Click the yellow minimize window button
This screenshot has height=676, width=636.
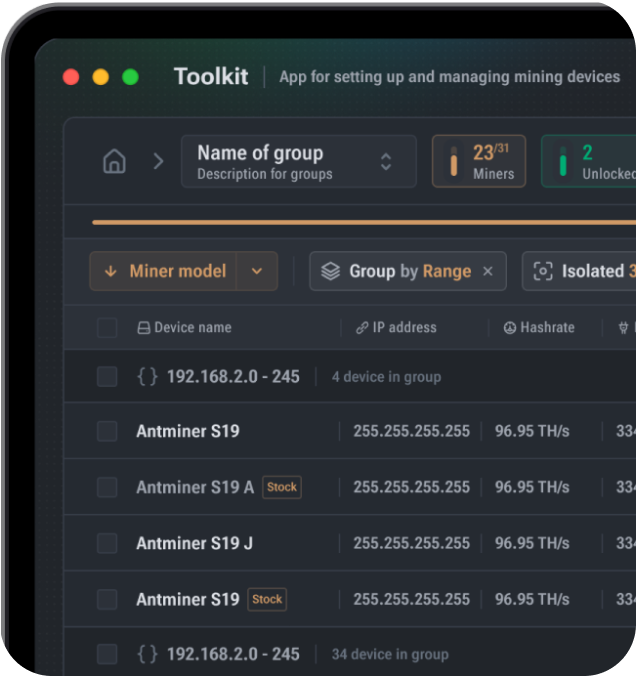[x=101, y=77]
